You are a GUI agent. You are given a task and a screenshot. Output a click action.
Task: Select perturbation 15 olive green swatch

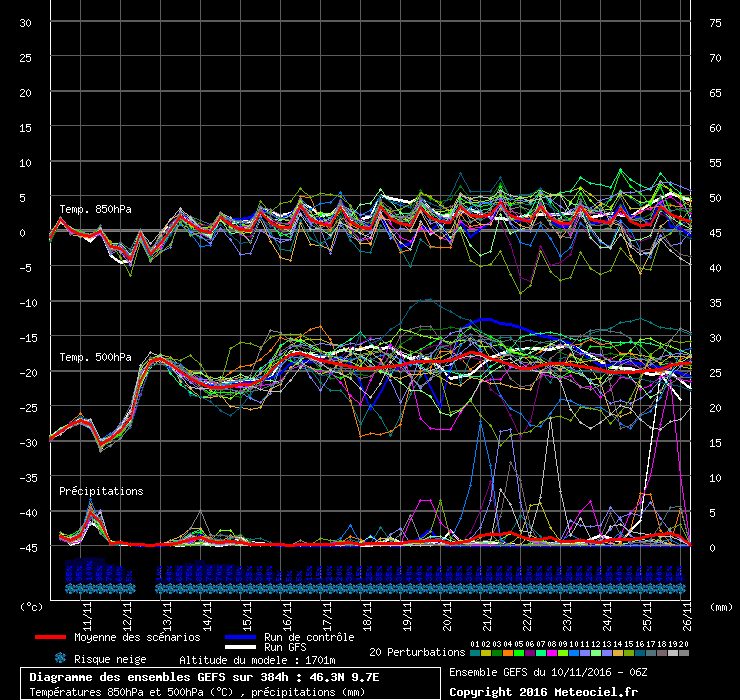(x=628, y=653)
